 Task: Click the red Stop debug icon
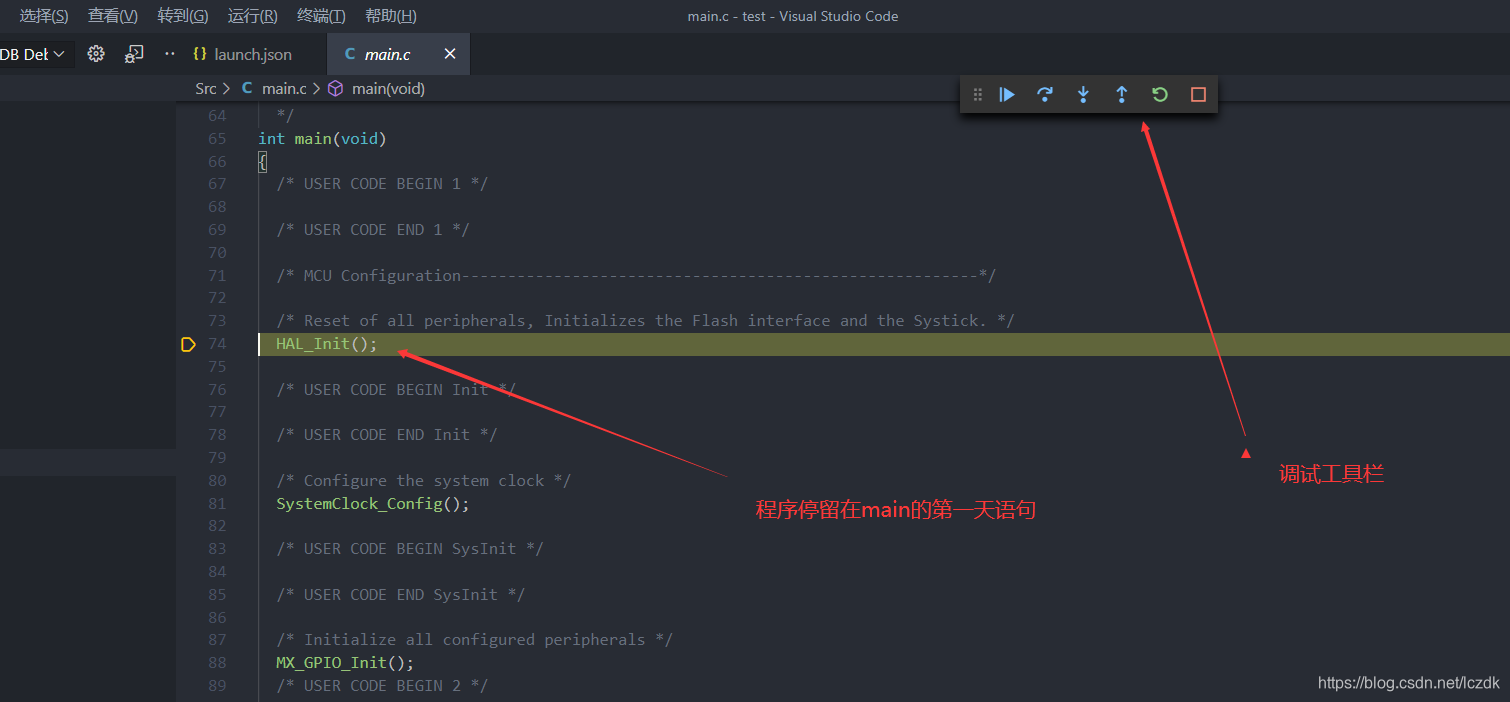tap(1197, 94)
